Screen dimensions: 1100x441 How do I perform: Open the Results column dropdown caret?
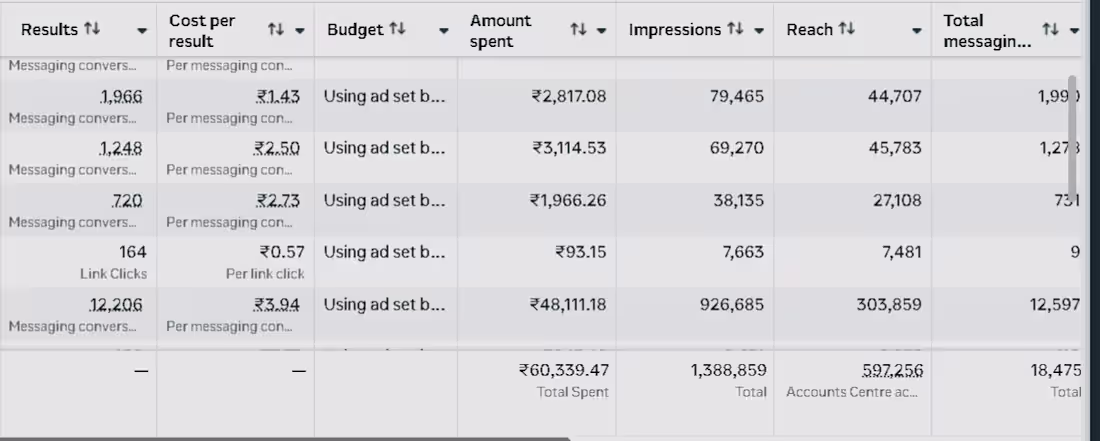point(142,31)
